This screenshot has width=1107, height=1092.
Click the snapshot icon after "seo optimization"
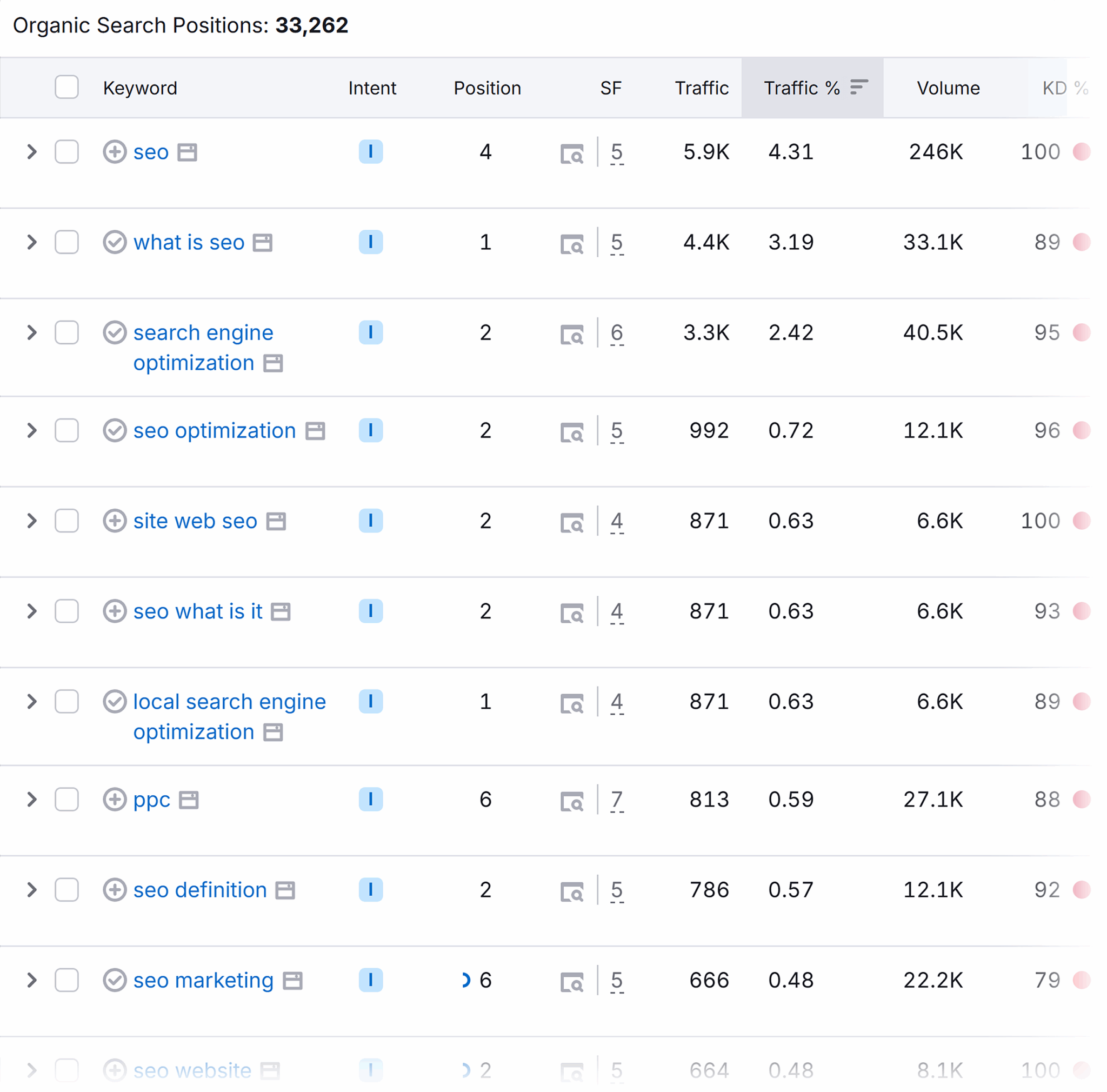pos(314,430)
